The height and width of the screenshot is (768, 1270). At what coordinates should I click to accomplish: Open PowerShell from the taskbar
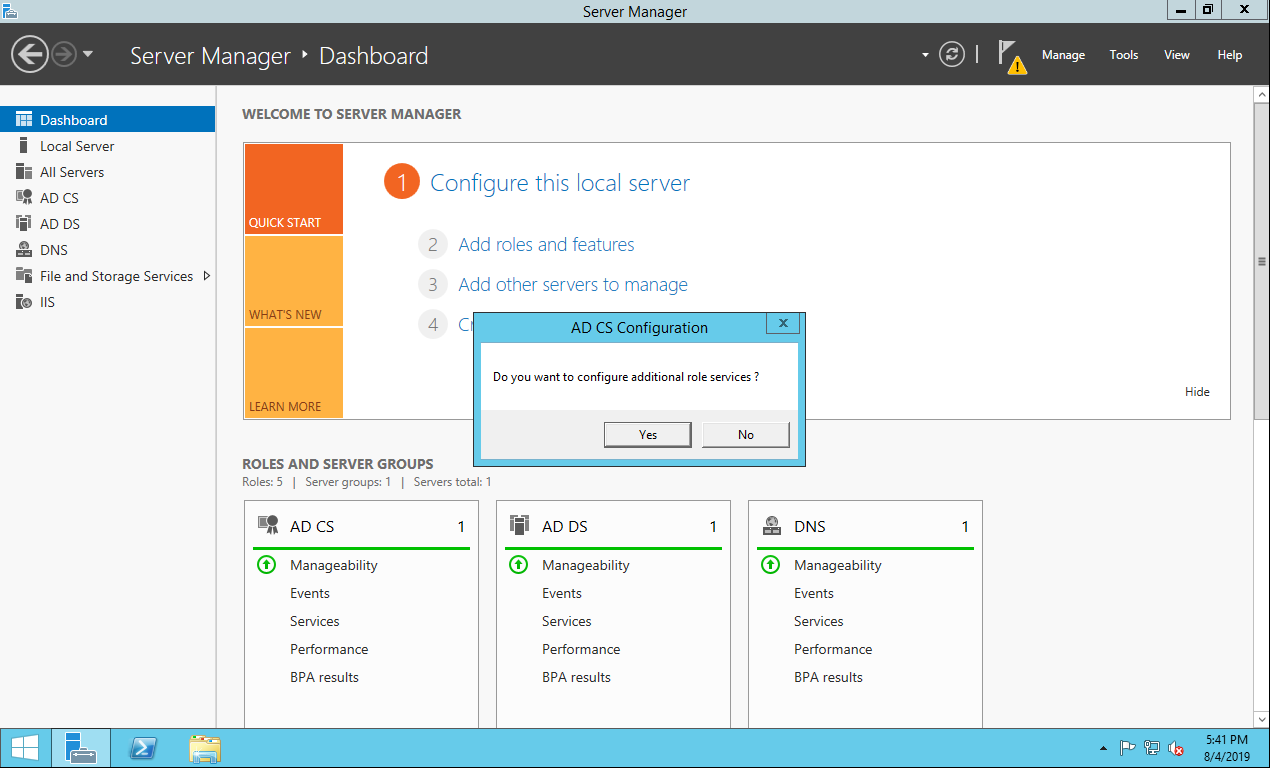click(x=143, y=748)
